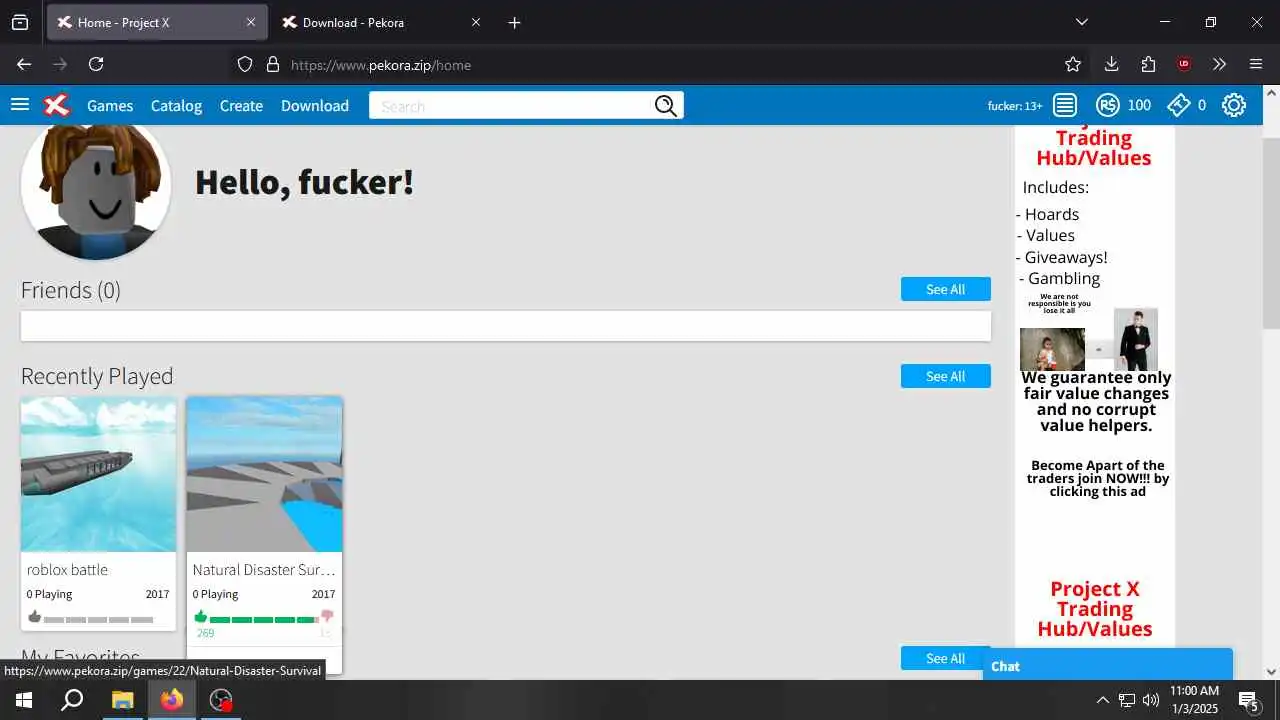Click See All for Recently Played
The width and height of the screenshot is (1280, 720).
click(x=945, y=376)
